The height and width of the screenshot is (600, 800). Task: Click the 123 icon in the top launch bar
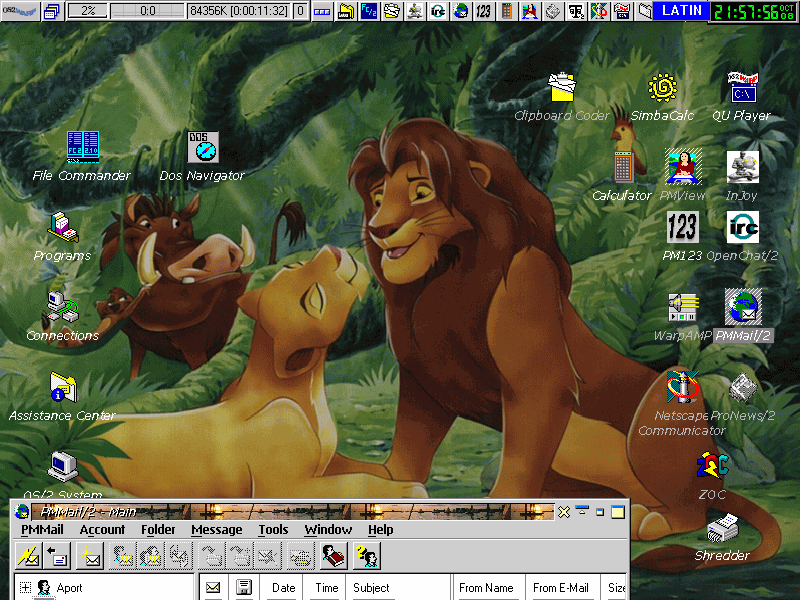click(484, 11)
